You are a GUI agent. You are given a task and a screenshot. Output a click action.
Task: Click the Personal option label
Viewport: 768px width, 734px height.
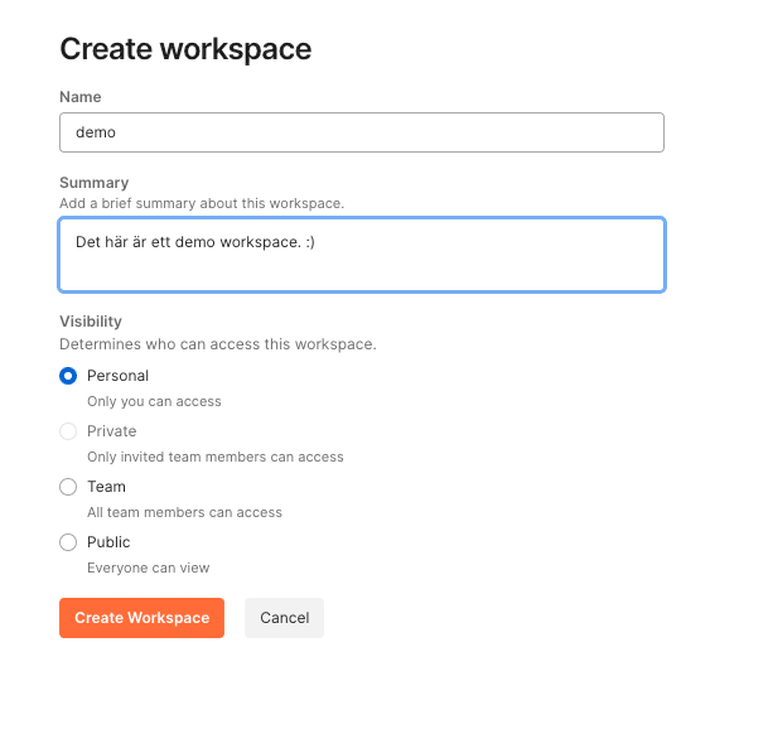point(118,376)
